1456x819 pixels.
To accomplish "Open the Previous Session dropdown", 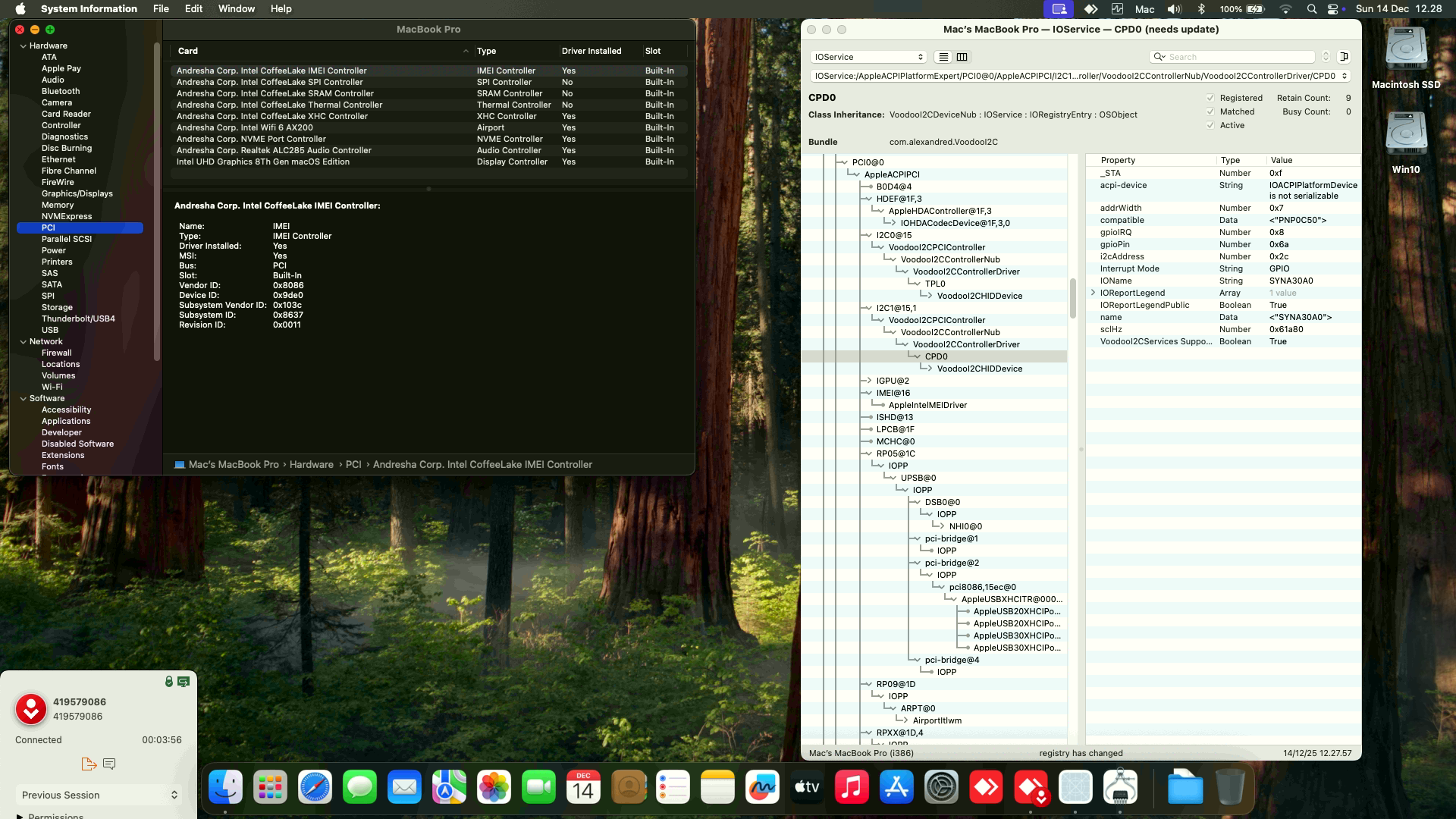I will [99, 795].
